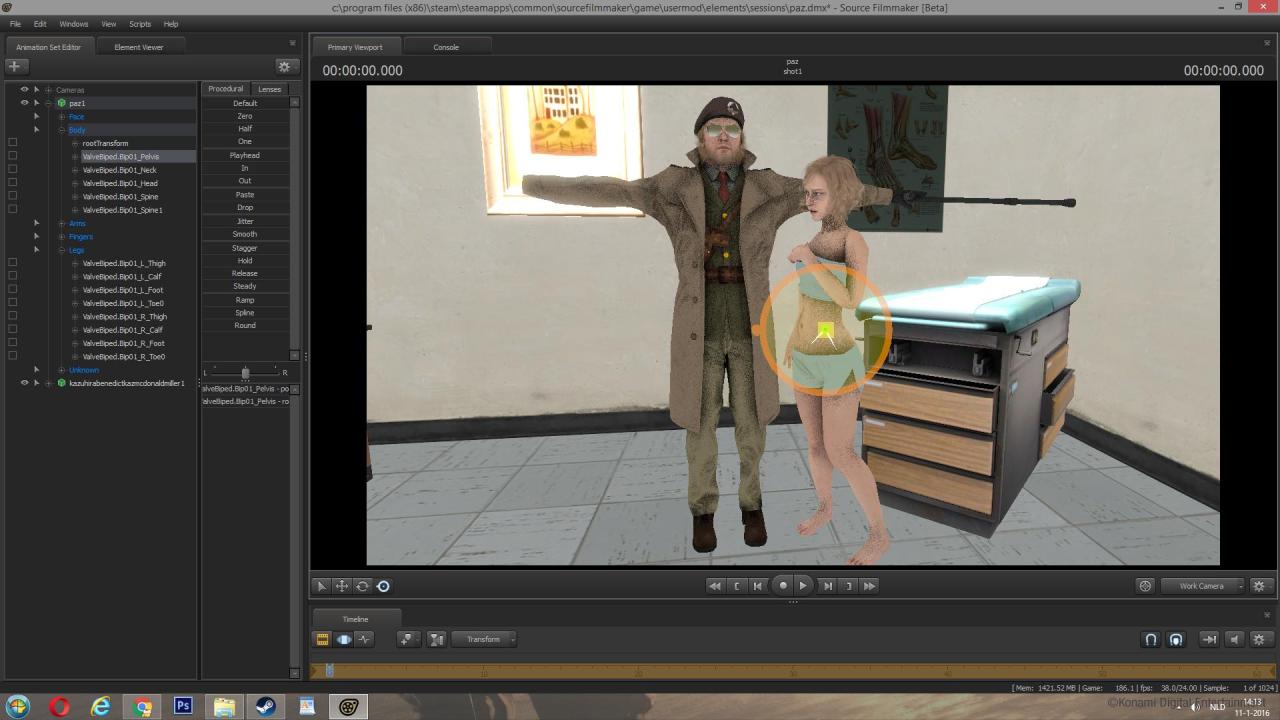Toggle visibility eye for Cameras

[x=24, y=90]
